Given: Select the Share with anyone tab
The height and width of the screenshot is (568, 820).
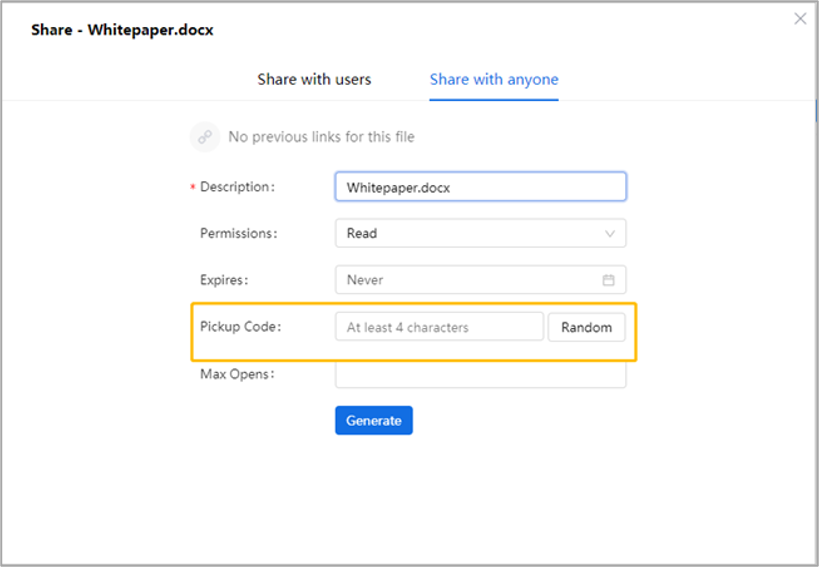Looking at the screenshot, I should [x=494, y=80].
